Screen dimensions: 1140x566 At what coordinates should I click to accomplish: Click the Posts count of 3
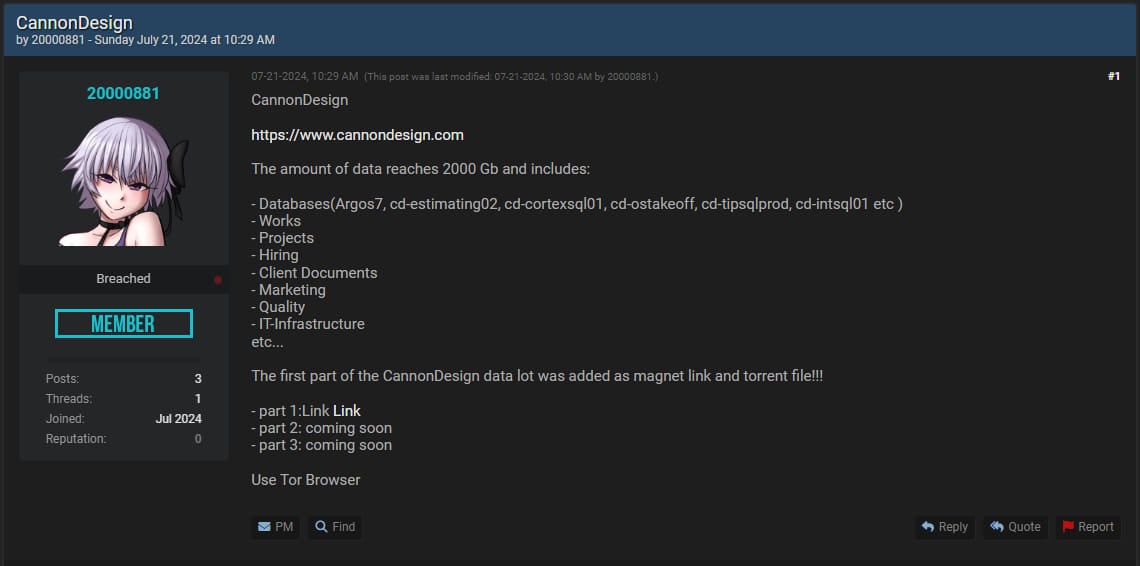click(x=198, y=379)
